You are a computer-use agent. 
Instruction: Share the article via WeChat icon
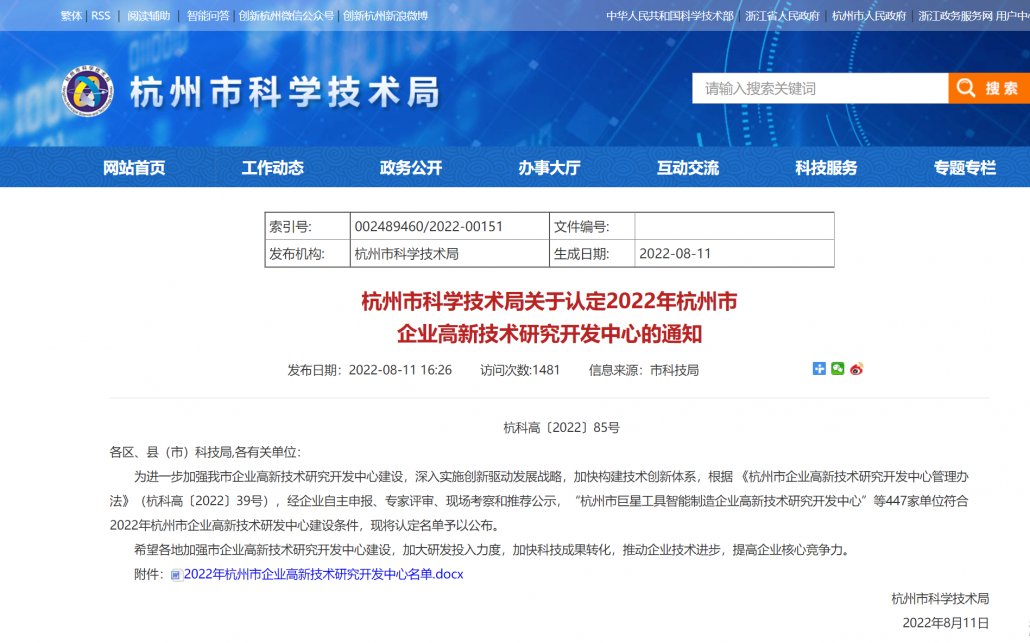(838, 369)
